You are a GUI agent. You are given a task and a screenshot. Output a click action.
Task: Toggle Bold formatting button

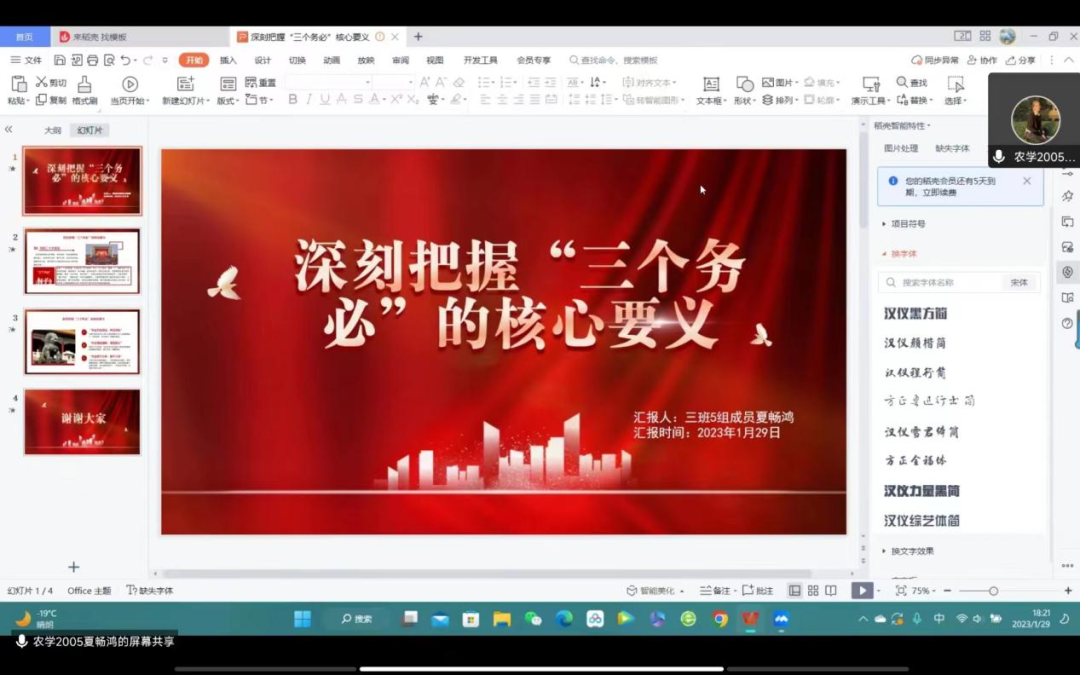[293, 100]
